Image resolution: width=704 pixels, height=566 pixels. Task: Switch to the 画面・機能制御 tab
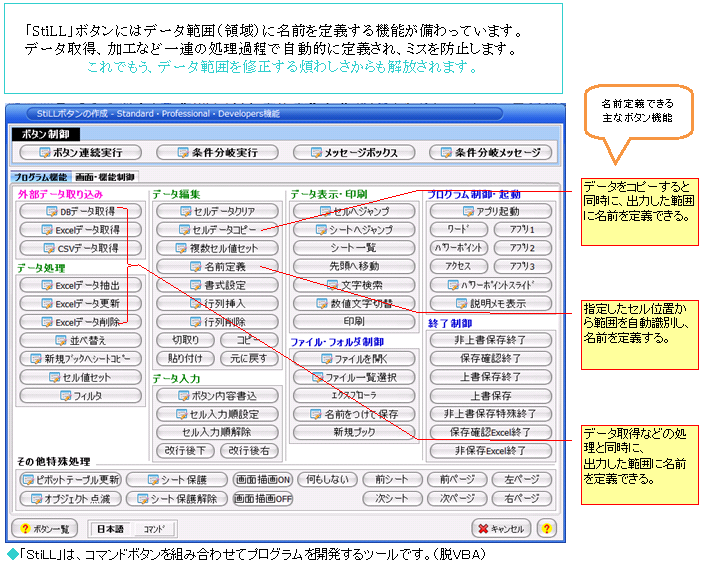coord(105,177)
